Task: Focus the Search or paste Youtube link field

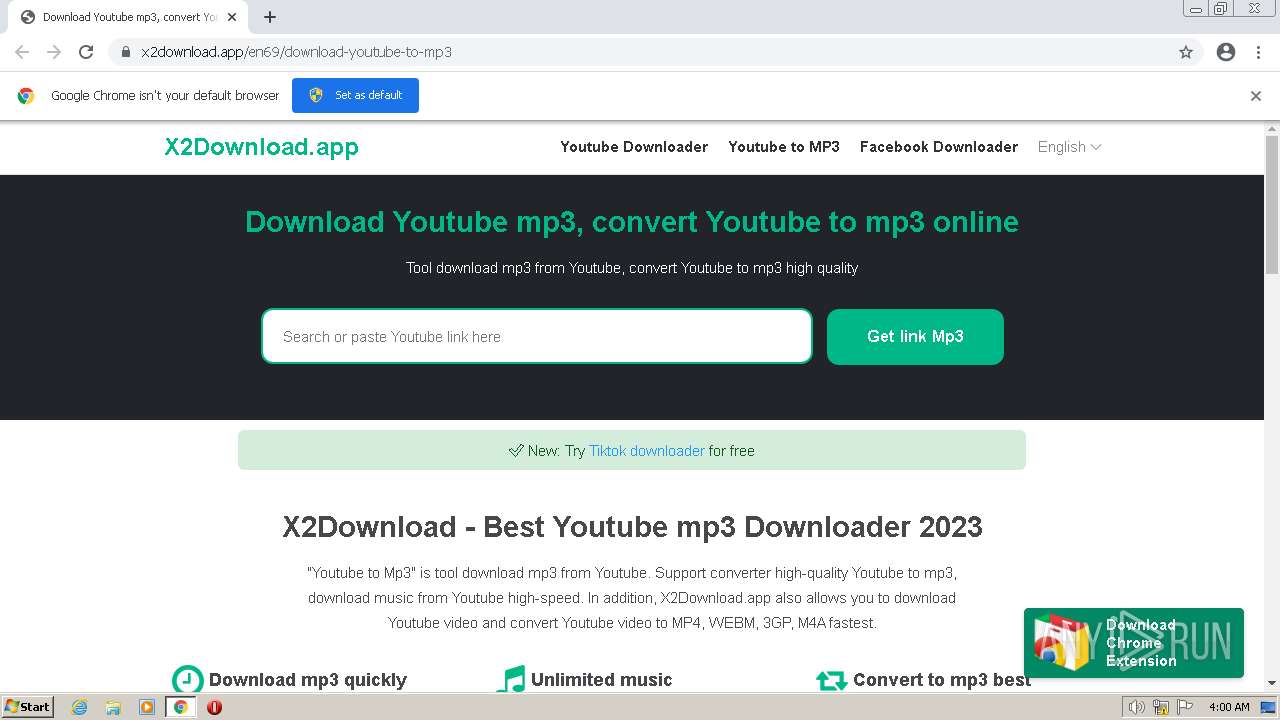Action: [537, 337]
